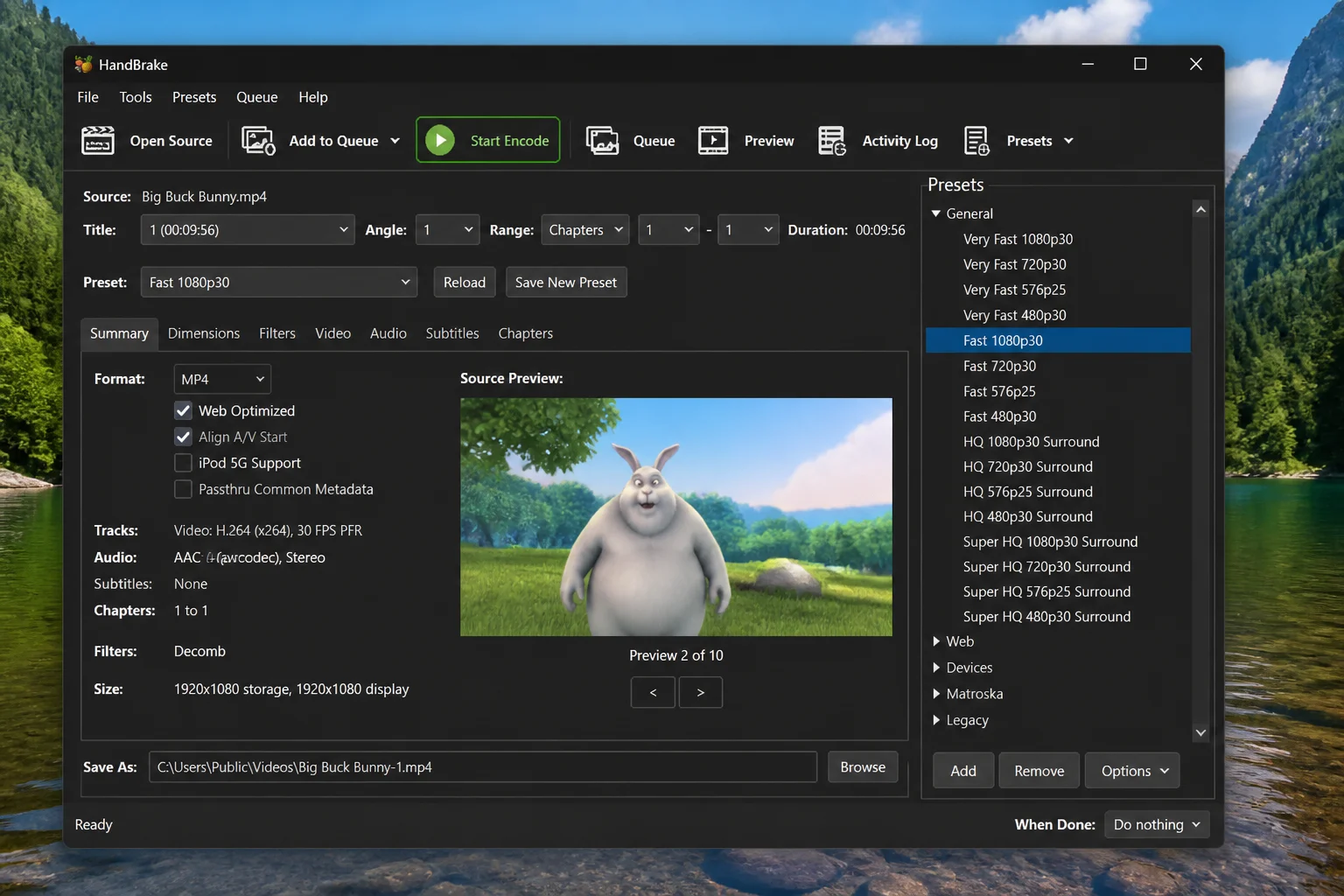Image resolution: width=1344 pixels, height=896 pixels.
Task: Click presets list scrollbar up arrow
Action: (x=1200, y=209)
